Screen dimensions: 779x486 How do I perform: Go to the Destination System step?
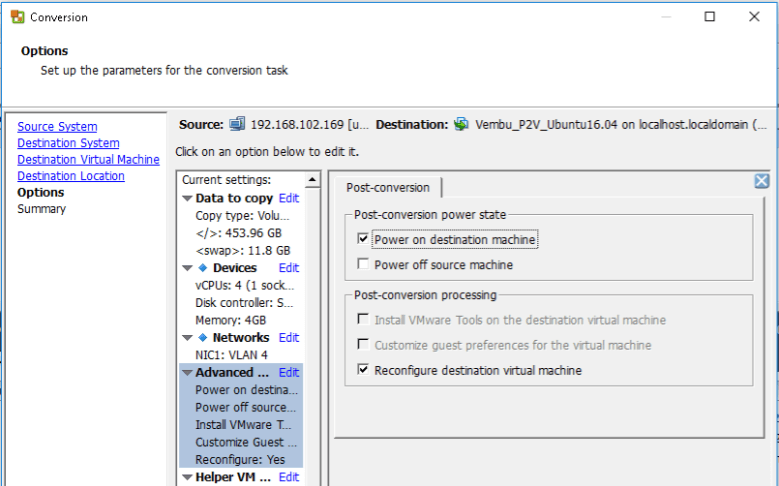68,143
